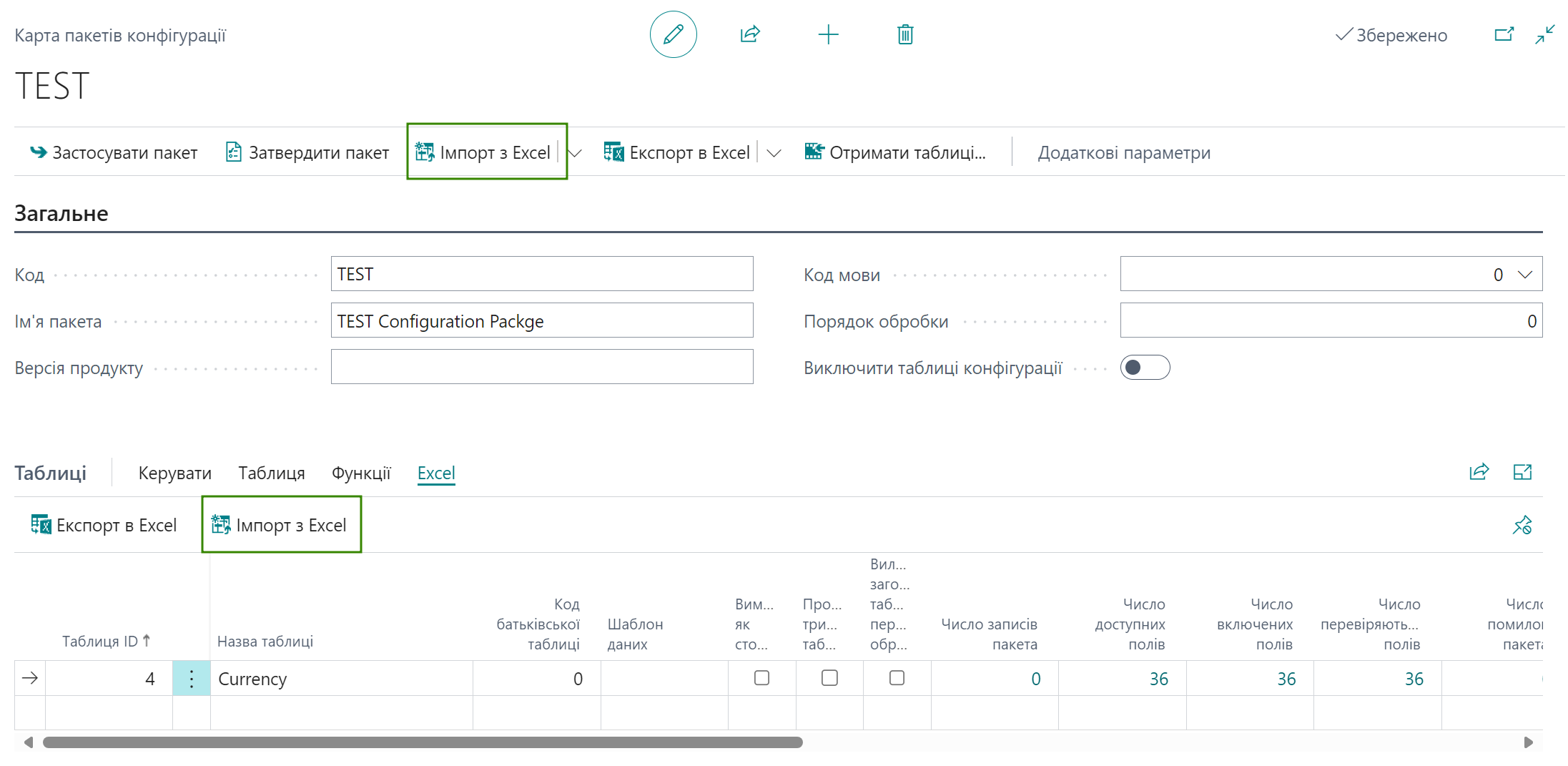1568x766 pixels.
Task: Check the Вил... заго... таб... checkbox for Currency
Action: 897,678
